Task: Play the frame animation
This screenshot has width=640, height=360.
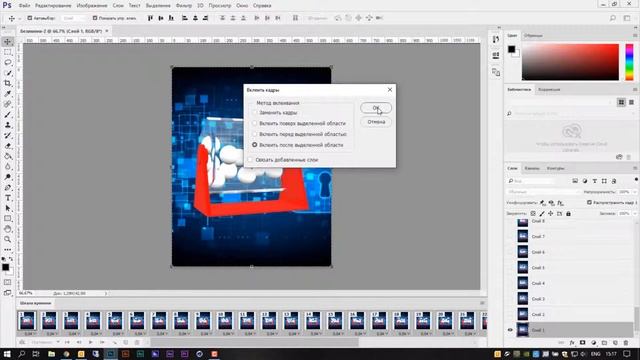Action: [x=91, y=342]
